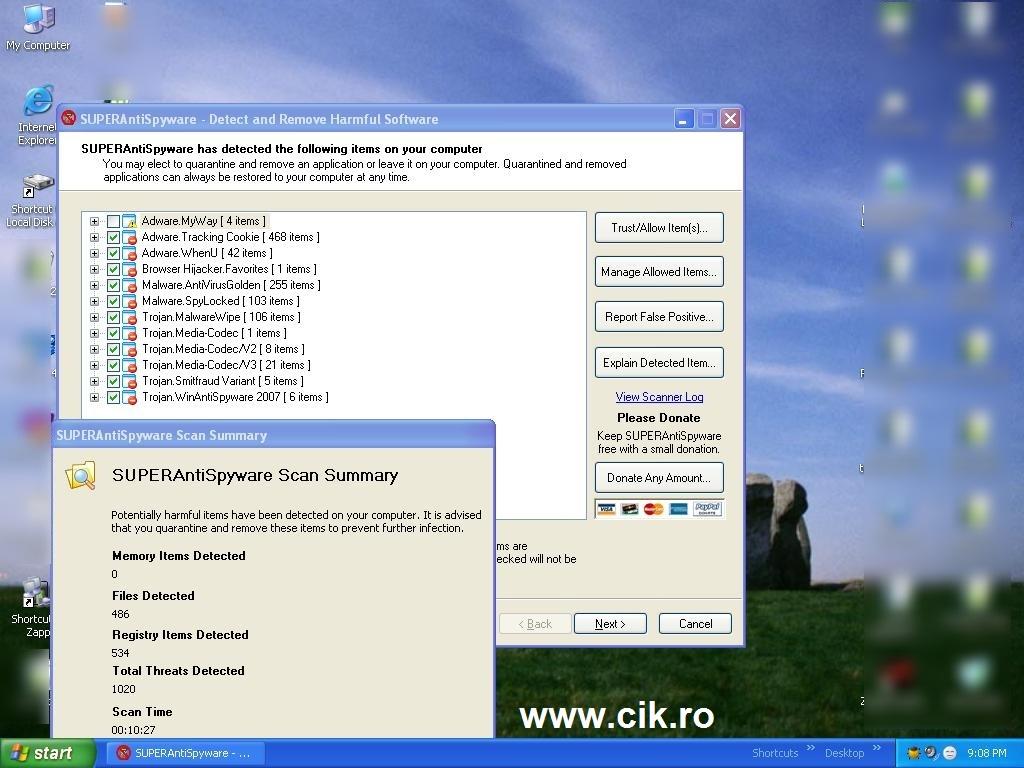Click the threat icon beside Trojan.Smitfraud Variant
Viewport: 1024px width, 768px height.
pyautogui.click(x=129, y=381)
